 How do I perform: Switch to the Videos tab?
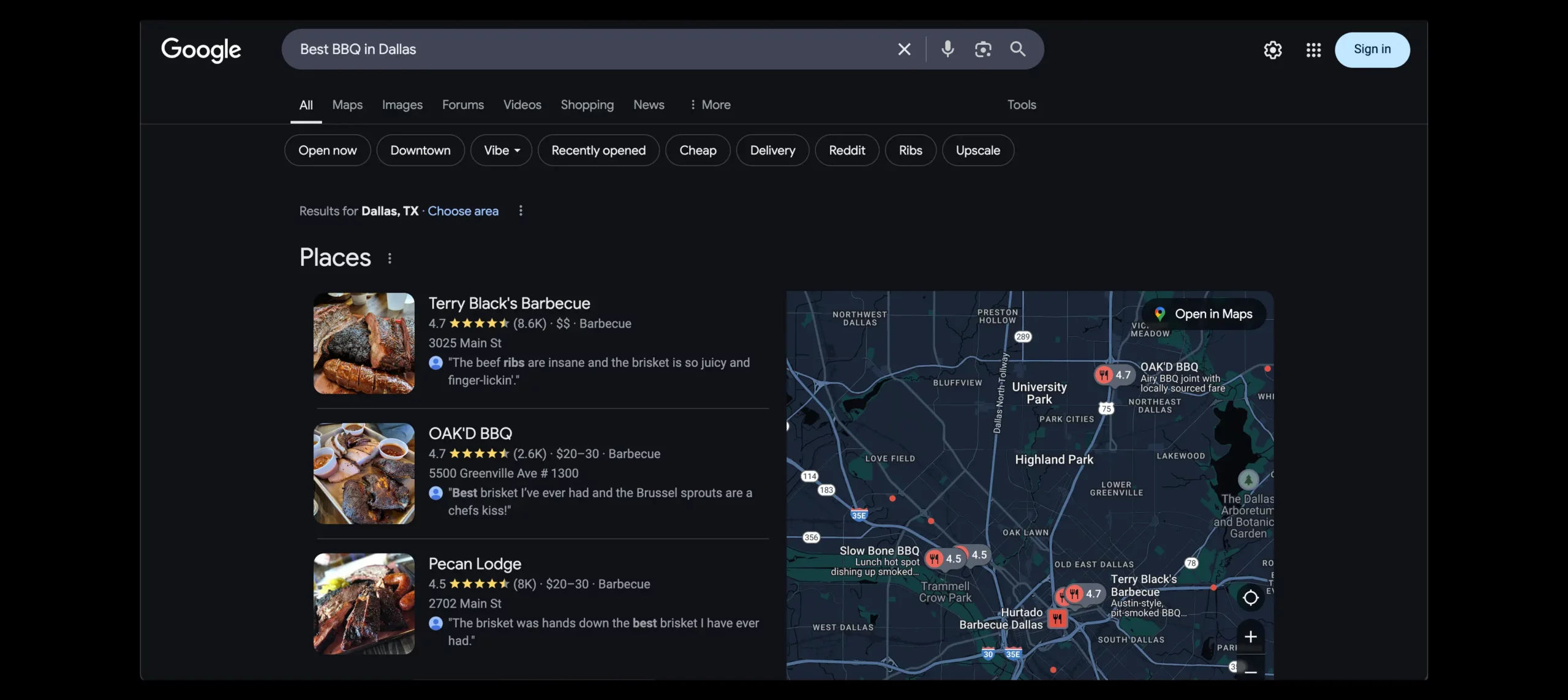point(522,105)
